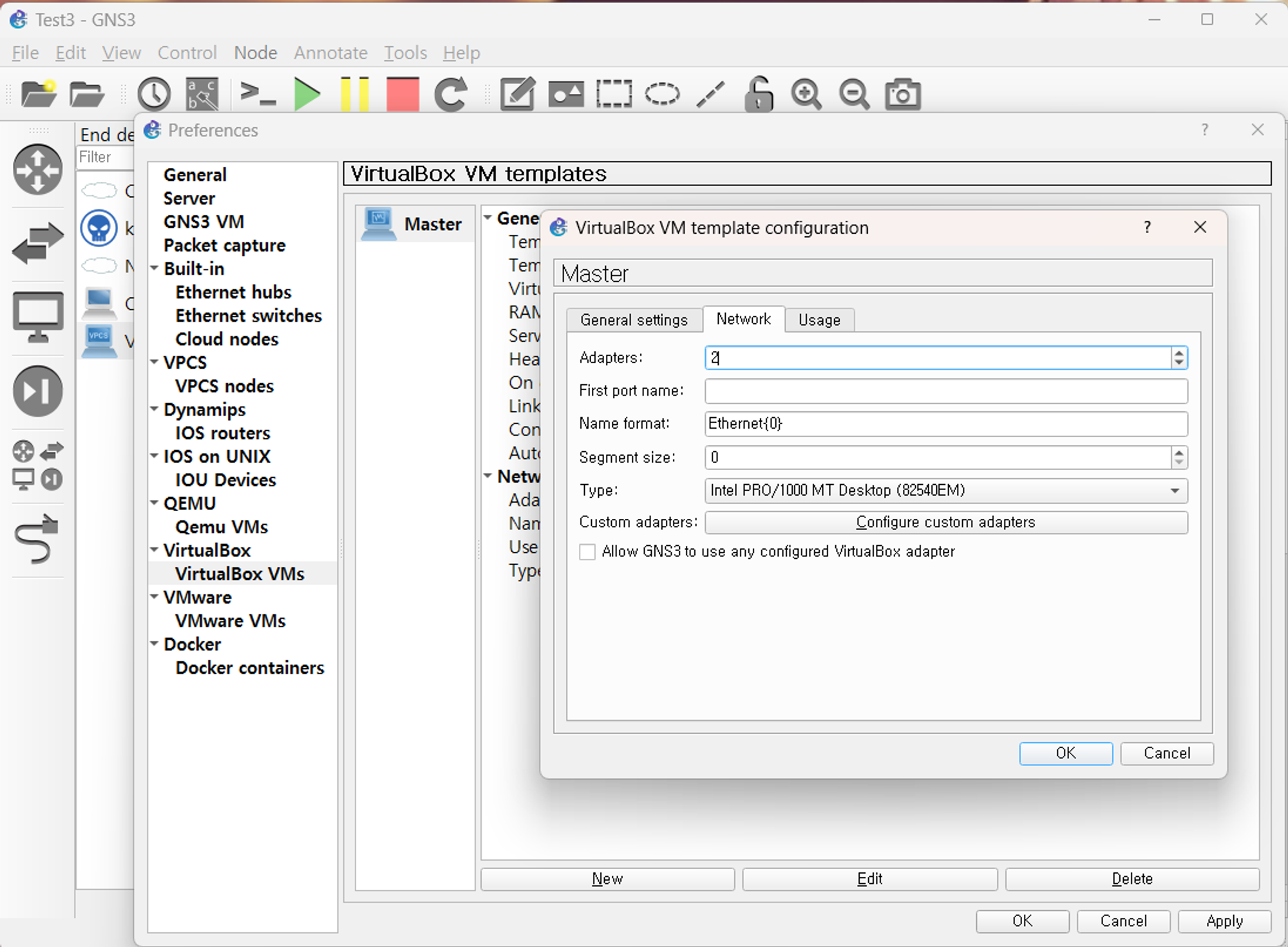Open the Edit menu
The width and height of the screenshot is (1288, 947).
click(x=70, y=53)
